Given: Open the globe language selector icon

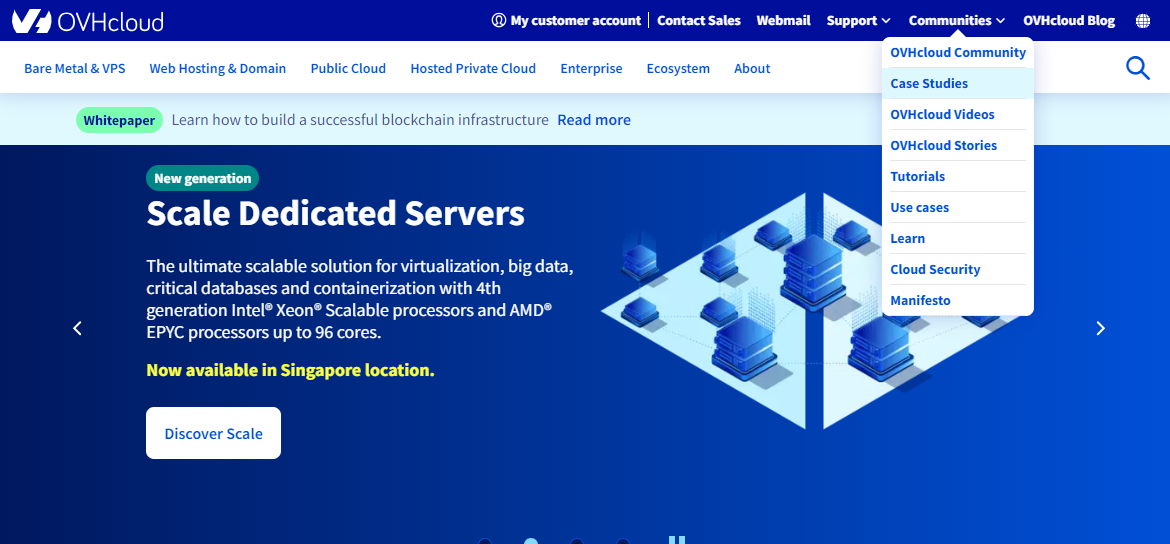Looking at the screenshot, I should tap(1142, 21).
